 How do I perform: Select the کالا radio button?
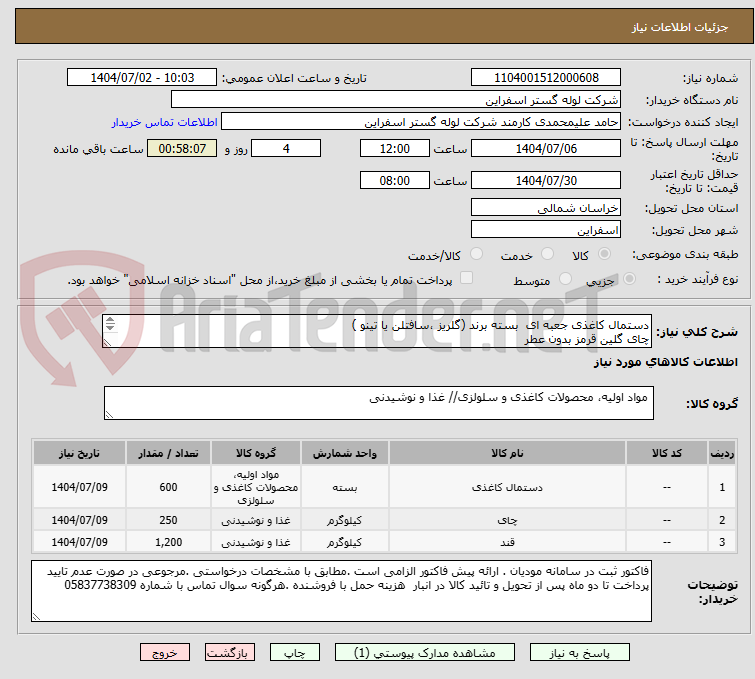click(x=604, y=254)
